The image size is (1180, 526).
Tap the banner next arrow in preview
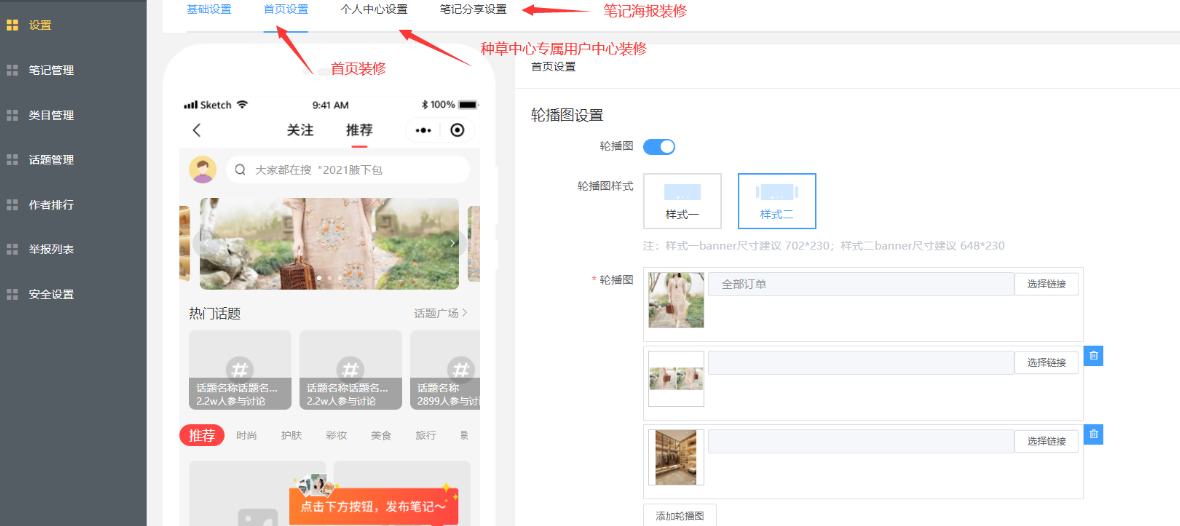(x=452, y=243)
